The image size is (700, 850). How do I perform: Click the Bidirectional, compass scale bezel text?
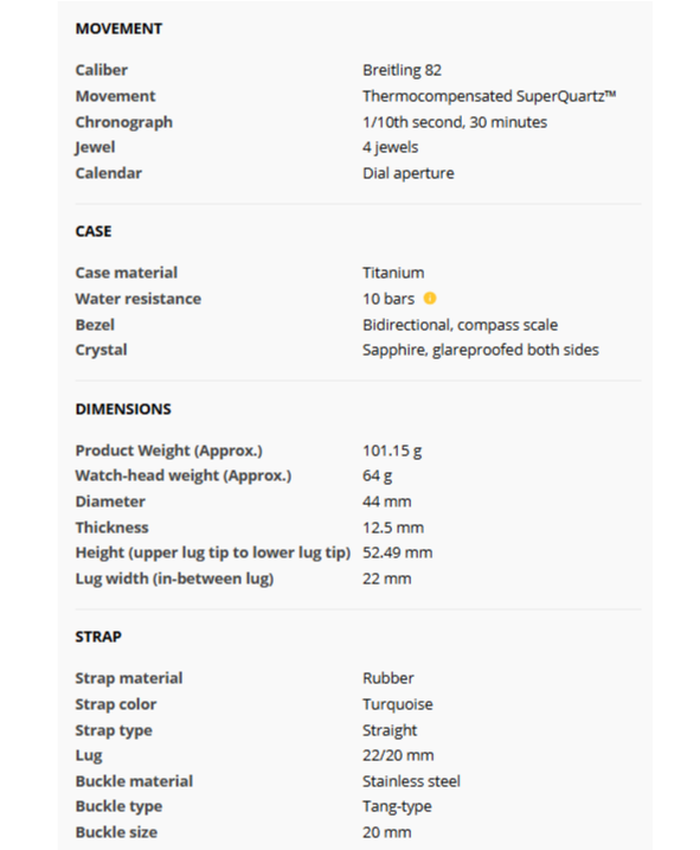click(460, 325)
